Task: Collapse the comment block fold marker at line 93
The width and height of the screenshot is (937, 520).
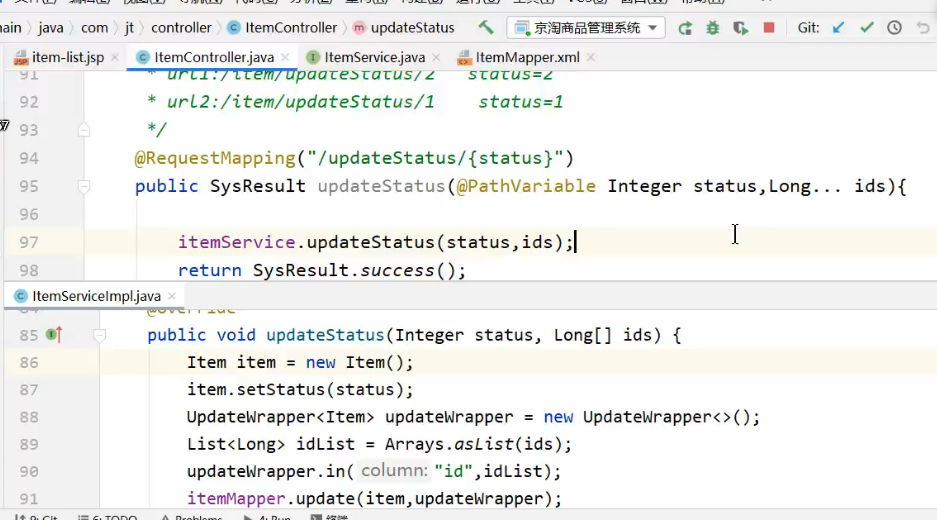Action: [x=84, y=130]
